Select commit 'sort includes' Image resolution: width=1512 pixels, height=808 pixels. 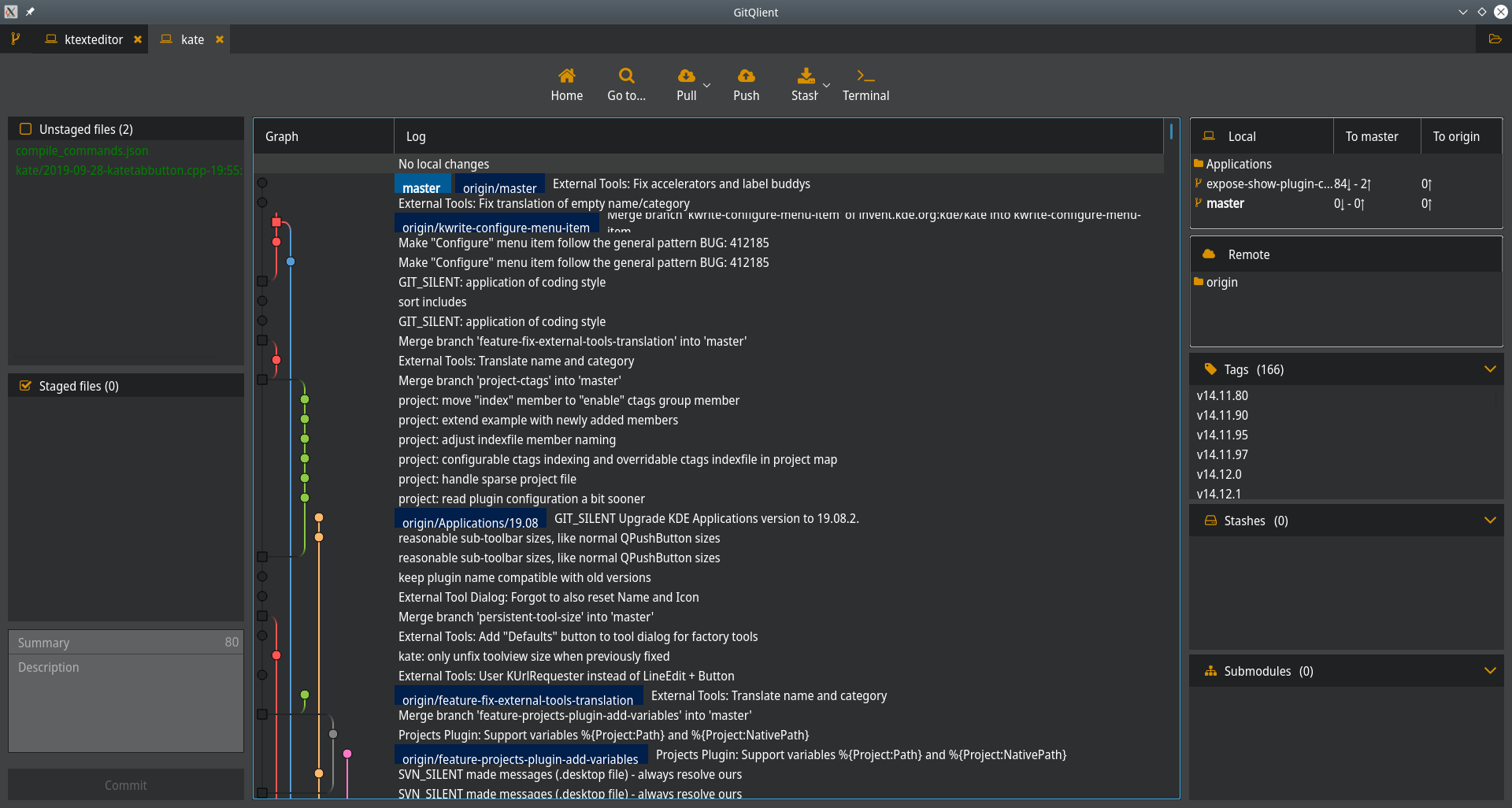(432, 302)
